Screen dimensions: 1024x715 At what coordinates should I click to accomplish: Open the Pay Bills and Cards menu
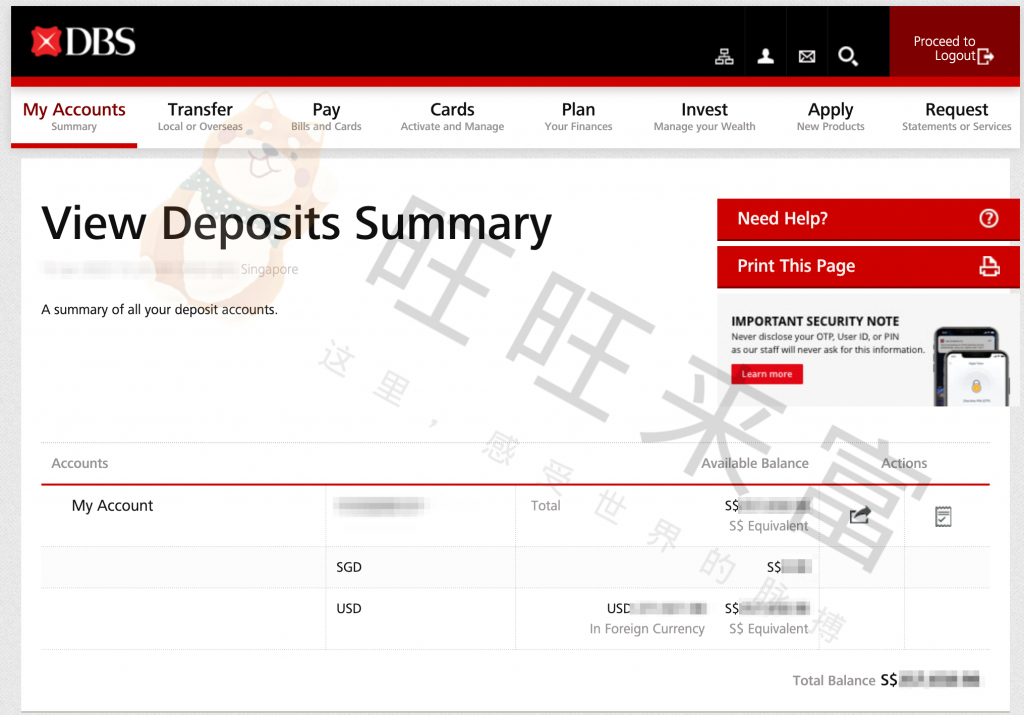pos(326,116)
